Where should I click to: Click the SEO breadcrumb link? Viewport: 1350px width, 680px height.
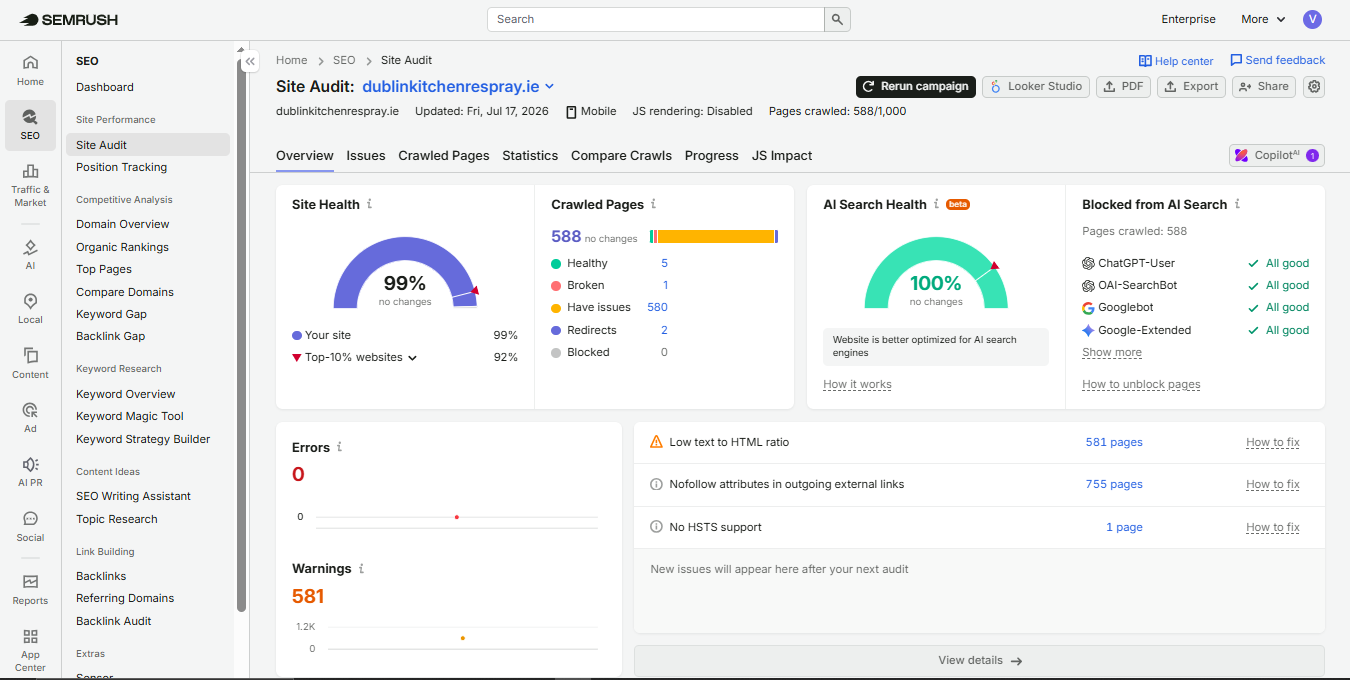pos(344,60)
